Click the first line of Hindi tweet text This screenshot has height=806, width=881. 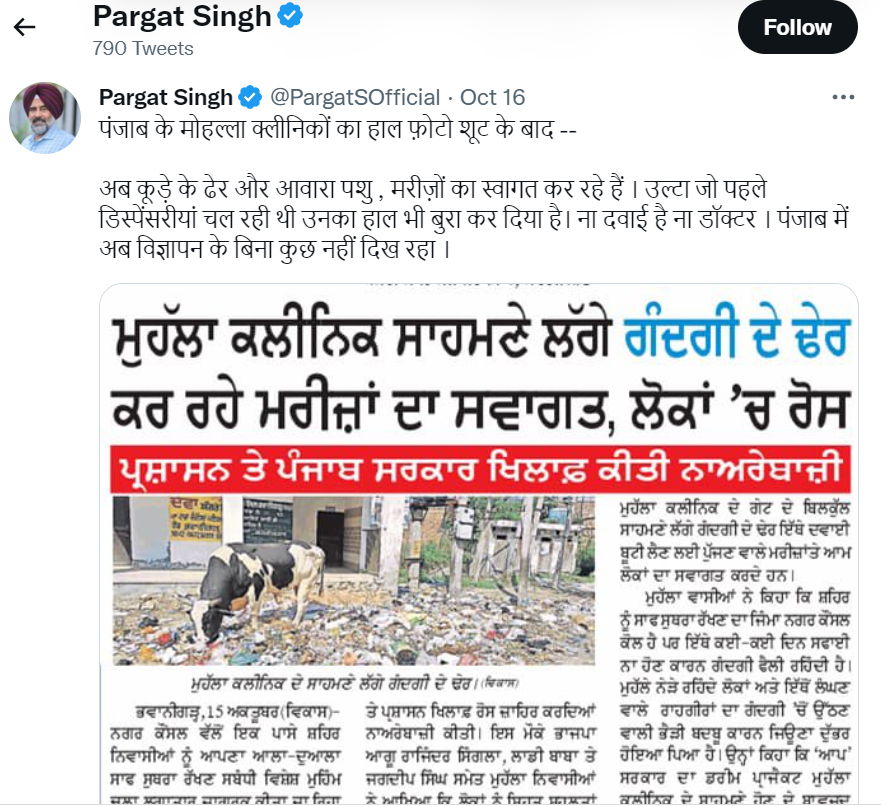point(338,129)
